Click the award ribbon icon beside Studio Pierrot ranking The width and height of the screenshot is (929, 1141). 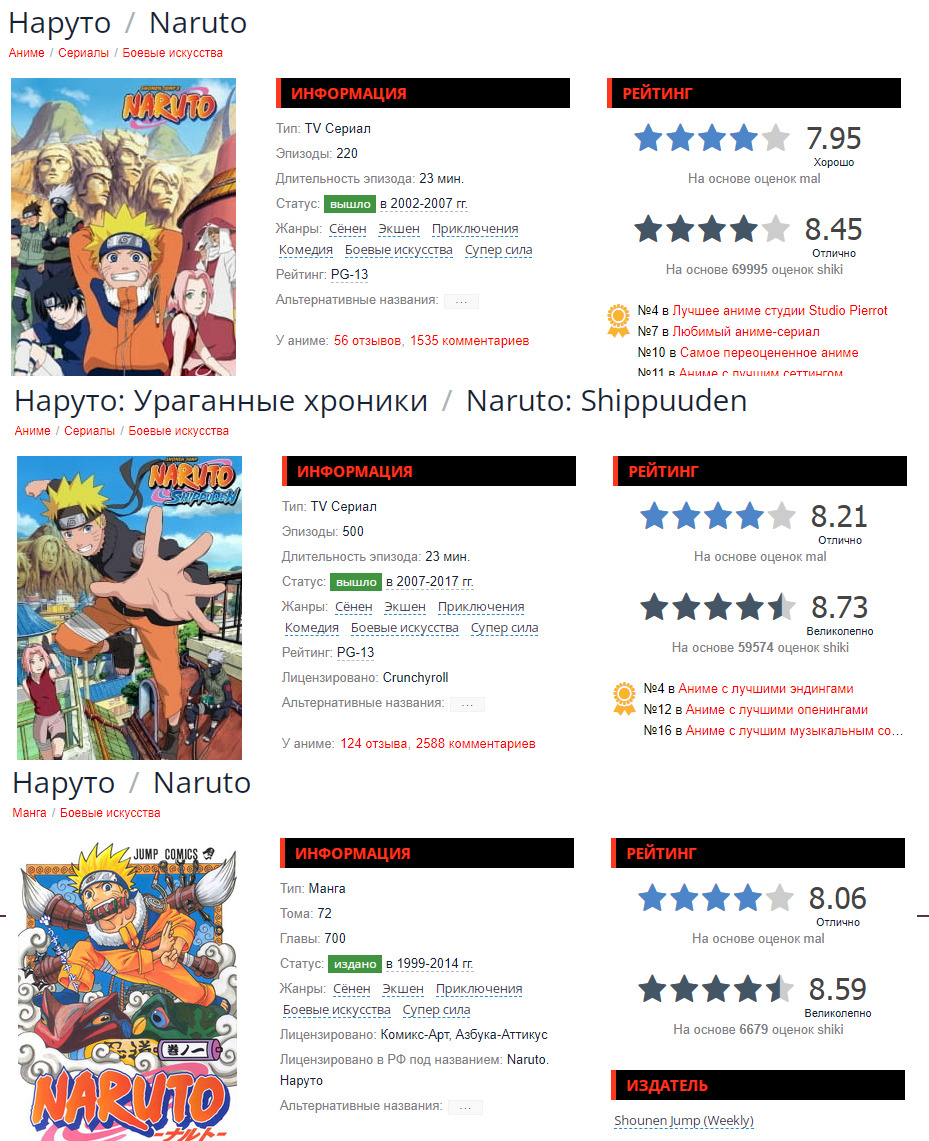(618, 321)
